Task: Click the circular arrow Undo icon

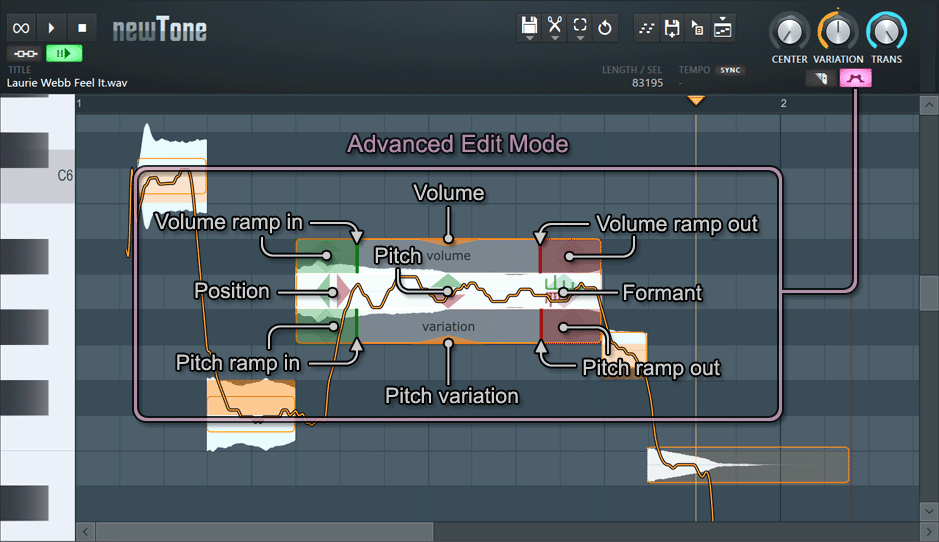Action: pos(605,28)
